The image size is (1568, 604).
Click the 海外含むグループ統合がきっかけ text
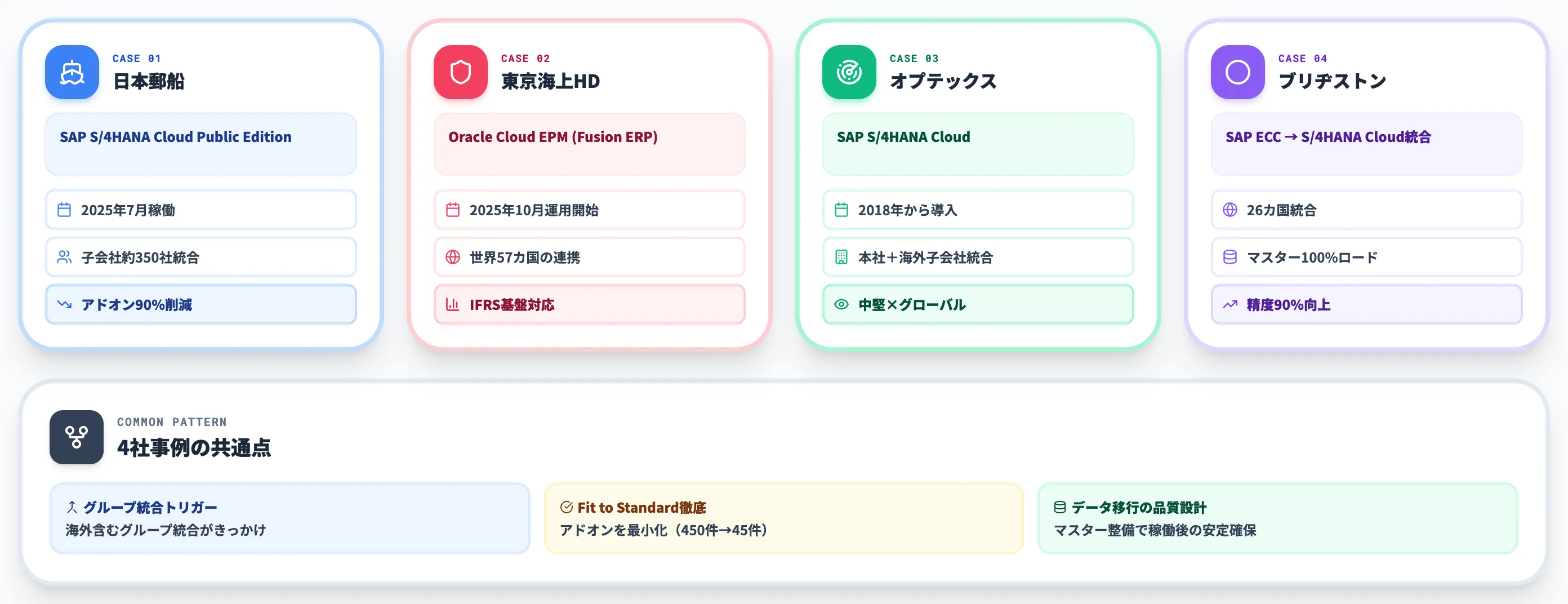point(166,530)
